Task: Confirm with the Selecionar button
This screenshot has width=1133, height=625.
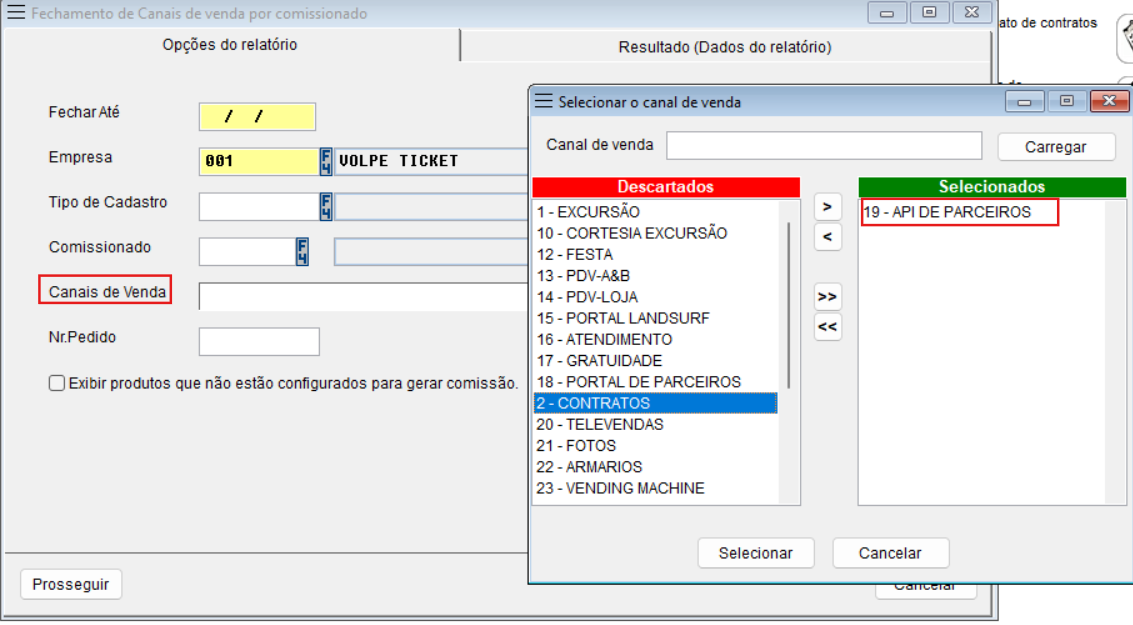Action: click(755, 553)
